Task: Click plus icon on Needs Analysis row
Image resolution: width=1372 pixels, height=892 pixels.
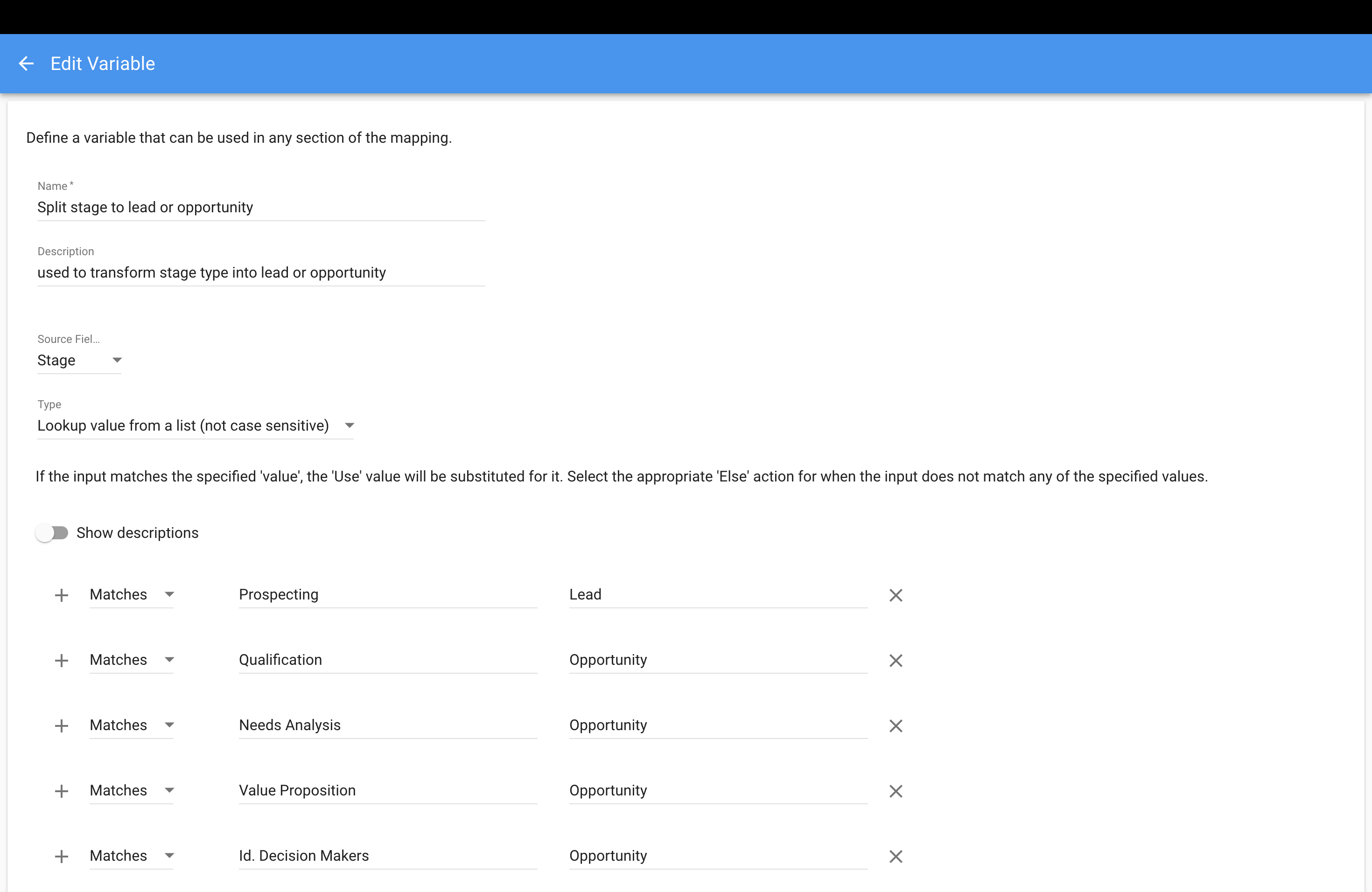Action: [61, 726]
